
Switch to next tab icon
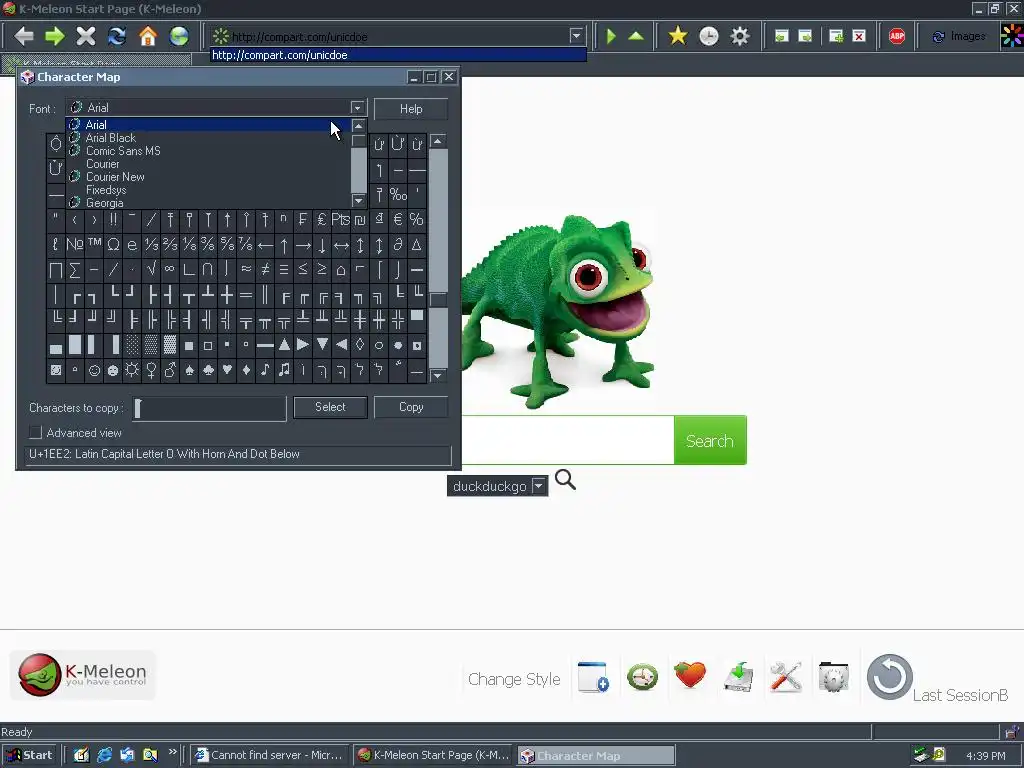pos(805,36)
